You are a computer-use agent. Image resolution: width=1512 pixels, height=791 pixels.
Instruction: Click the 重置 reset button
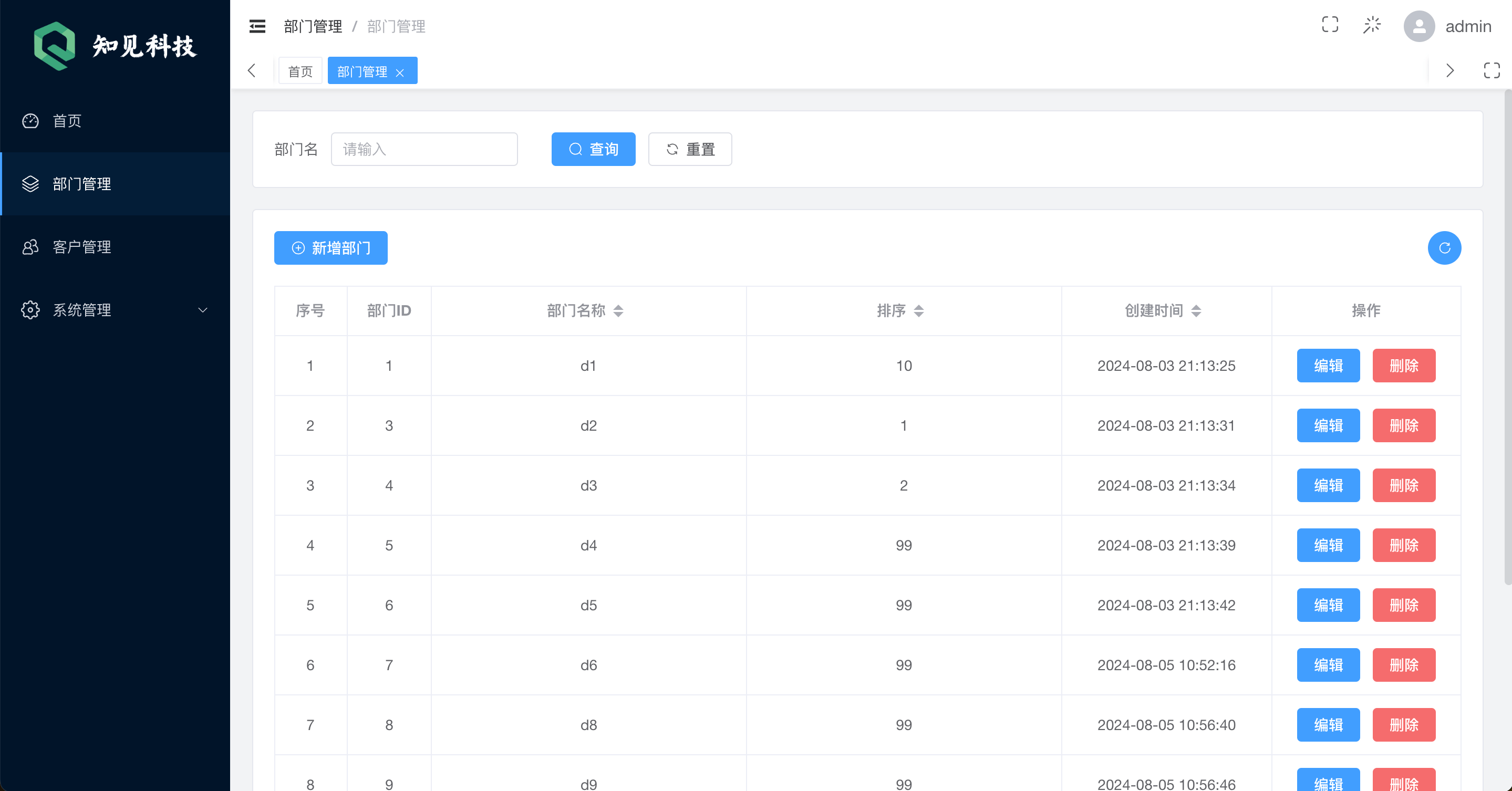click(x=690, y=149)
